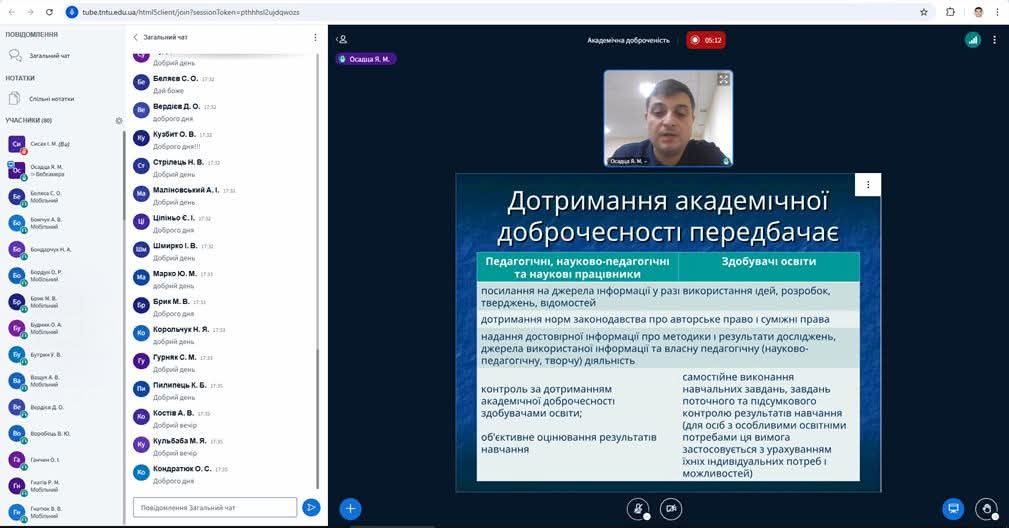Select Загальний чат in the sidebar

[x=49, y=55]
